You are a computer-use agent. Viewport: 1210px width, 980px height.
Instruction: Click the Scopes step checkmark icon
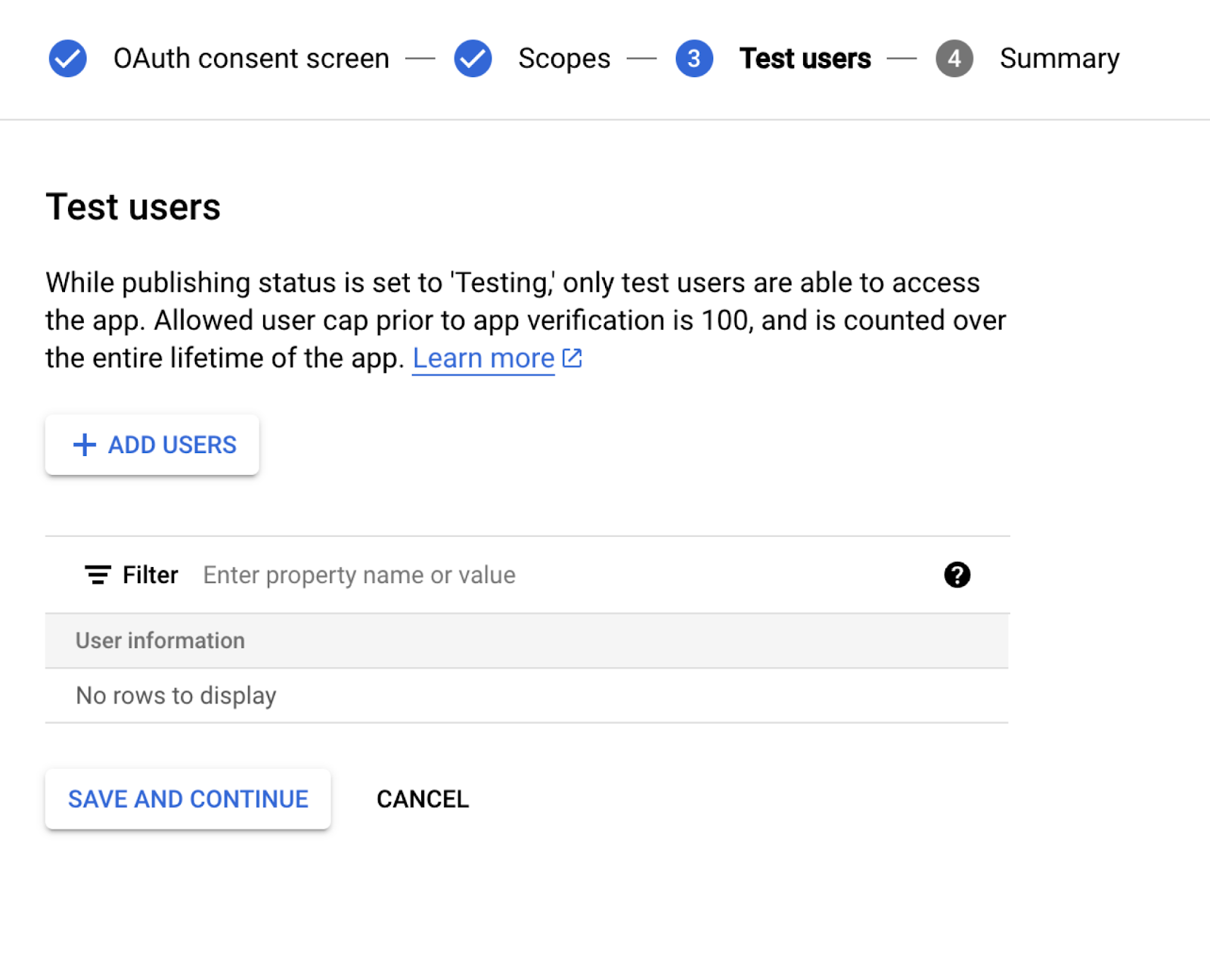tap(473, 58)
